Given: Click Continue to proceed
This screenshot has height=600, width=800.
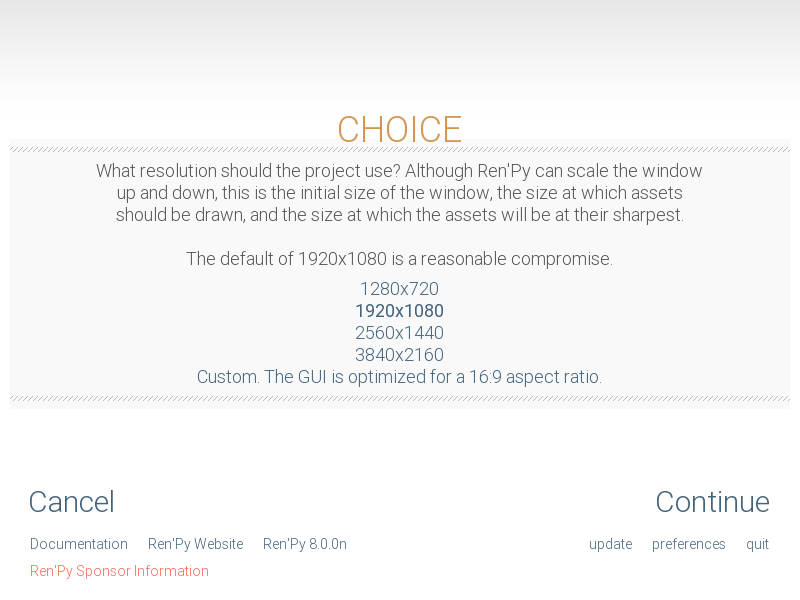Looking at the screenshot, I should pos(712,502).
